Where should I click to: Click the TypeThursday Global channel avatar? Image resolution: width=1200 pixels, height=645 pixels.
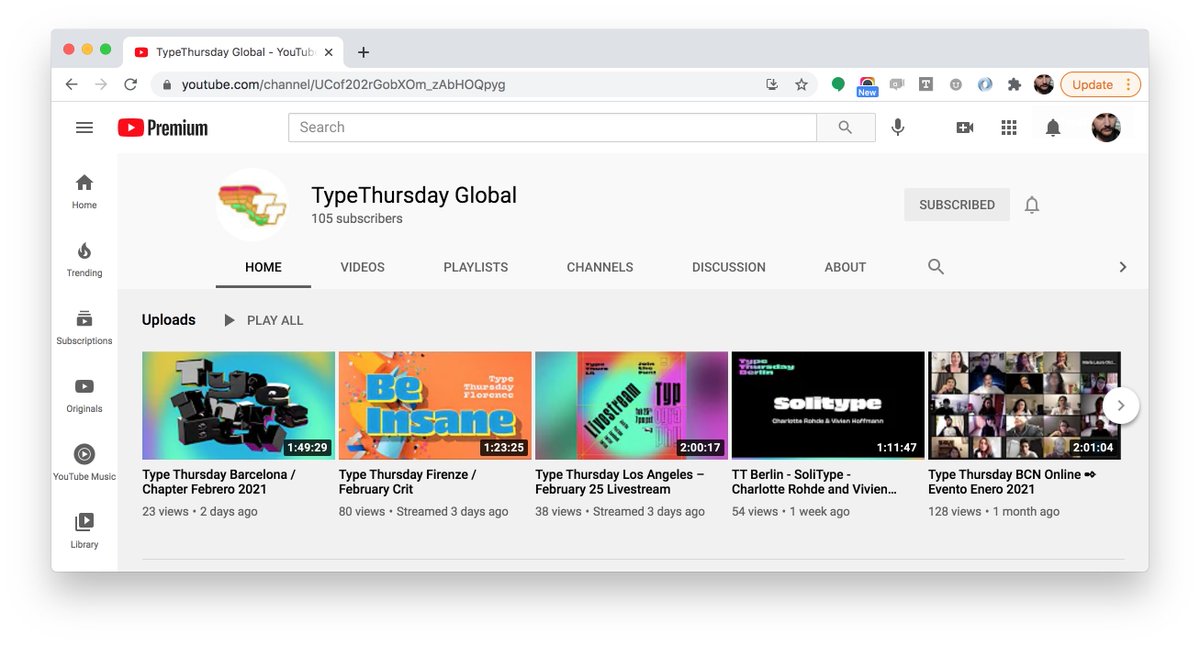pos(252,204)
